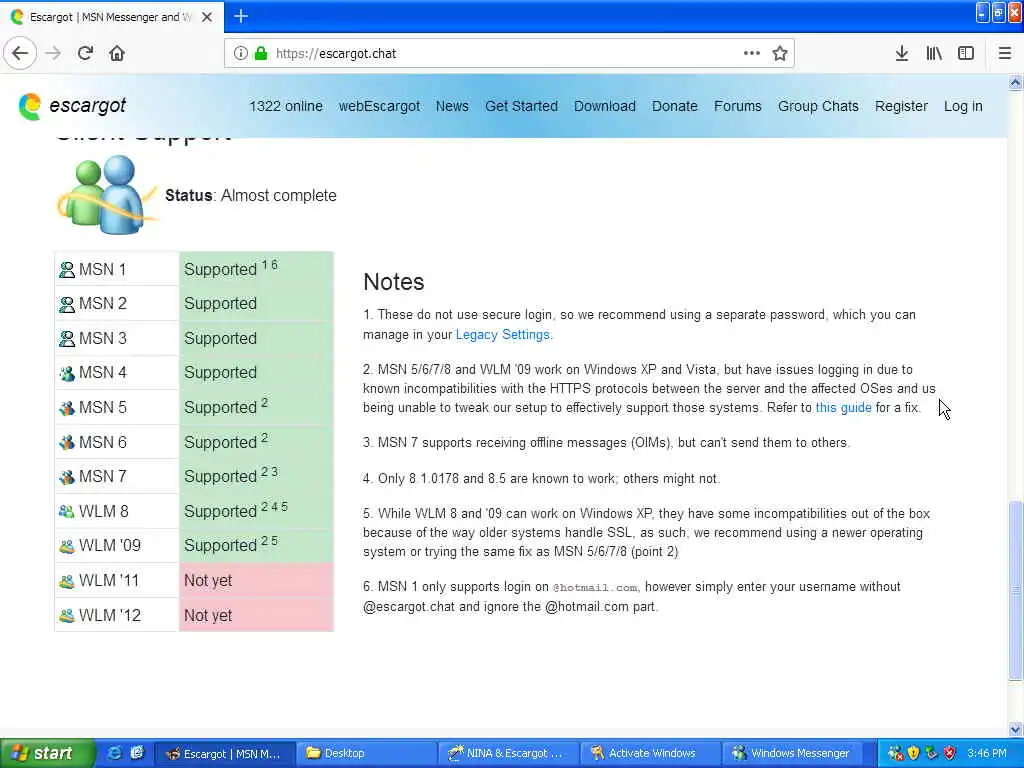The image size is (1024, 768).
Task: Open the Download page
Action: tap(605, 106)
